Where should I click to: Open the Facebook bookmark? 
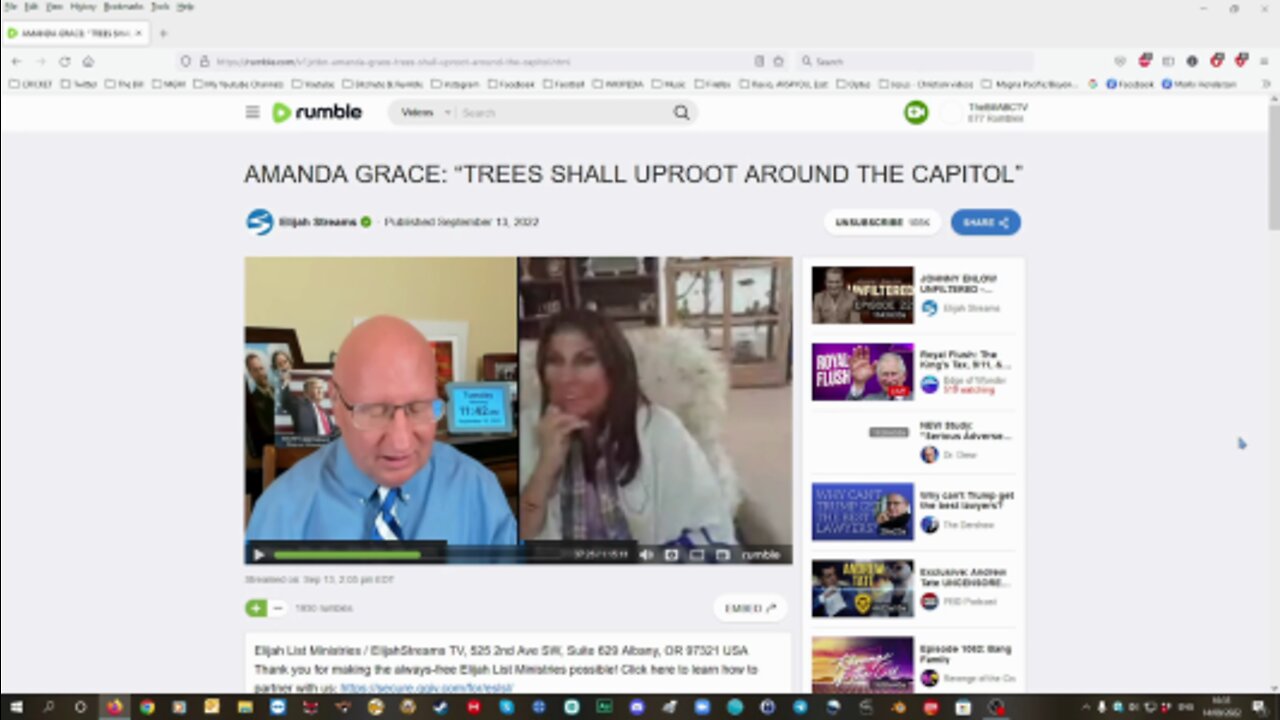point(1130,85)
